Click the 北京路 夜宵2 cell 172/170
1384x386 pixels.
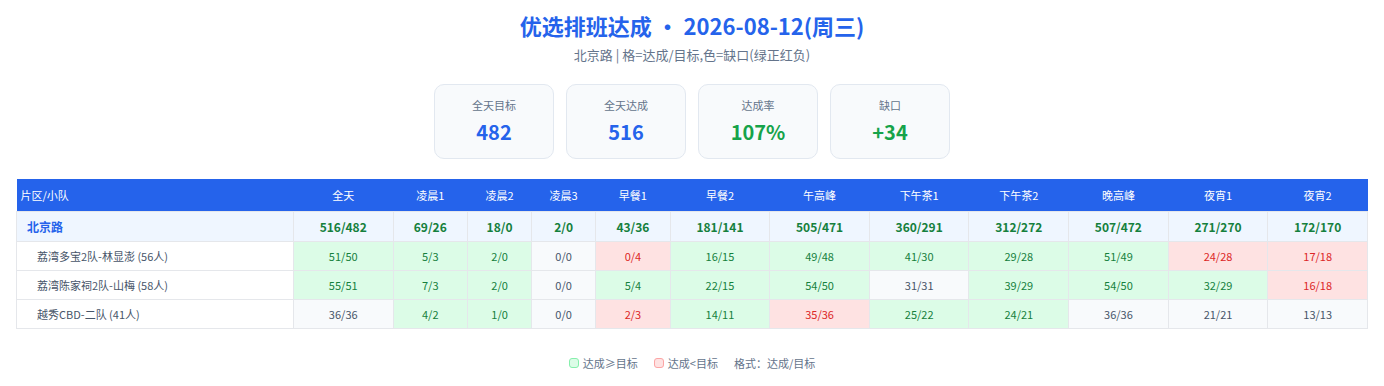(x=1317, y=227)
